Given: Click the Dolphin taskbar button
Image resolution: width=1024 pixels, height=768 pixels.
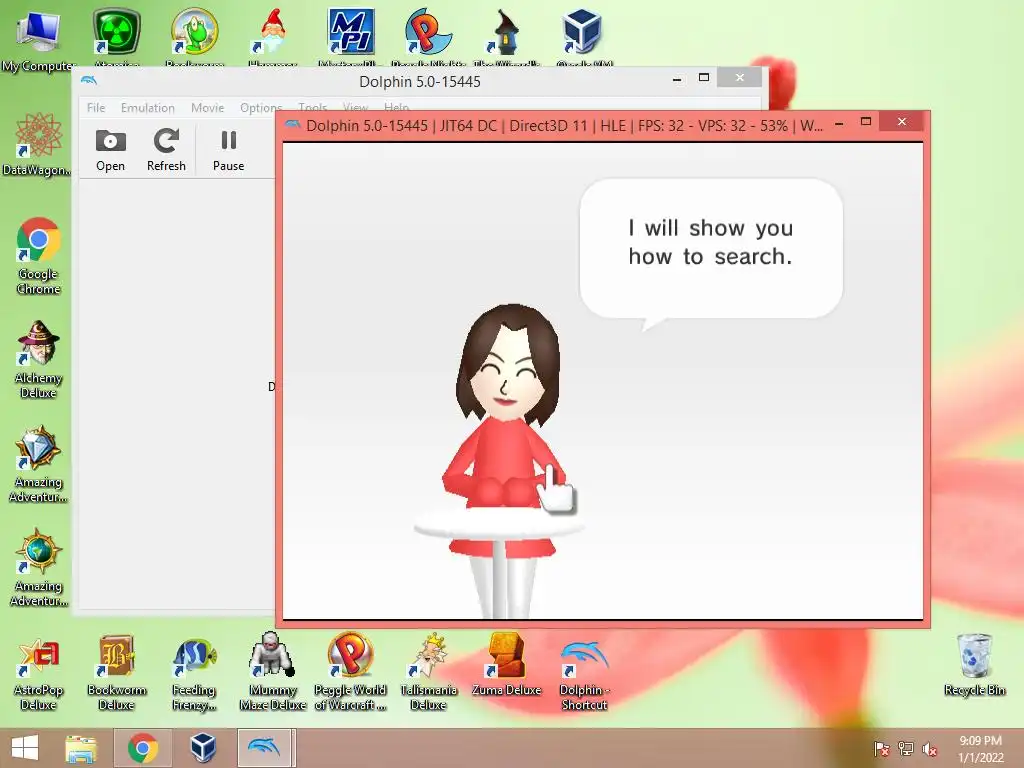Looking at the screenshot, I should point(264,748).
